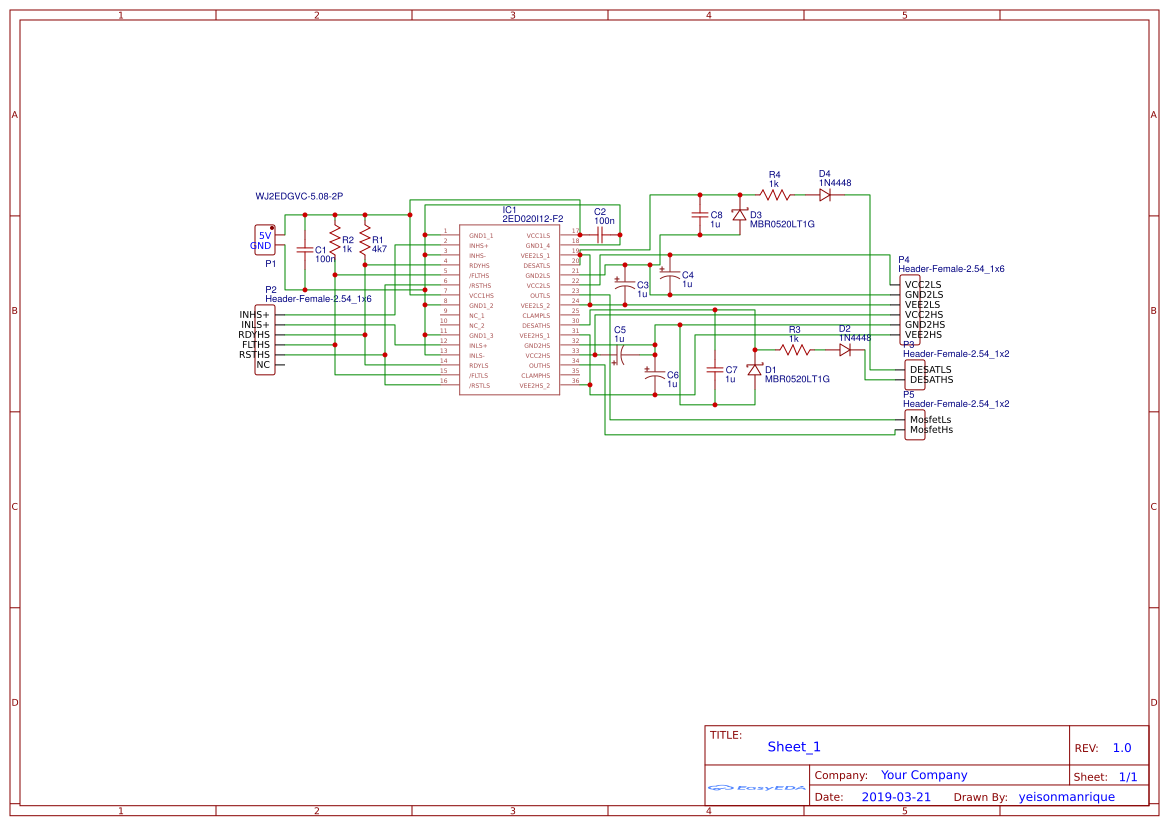Select the P5 MosfetLs/MosfetHs header
1169x826 pixels.
(914, 425)
